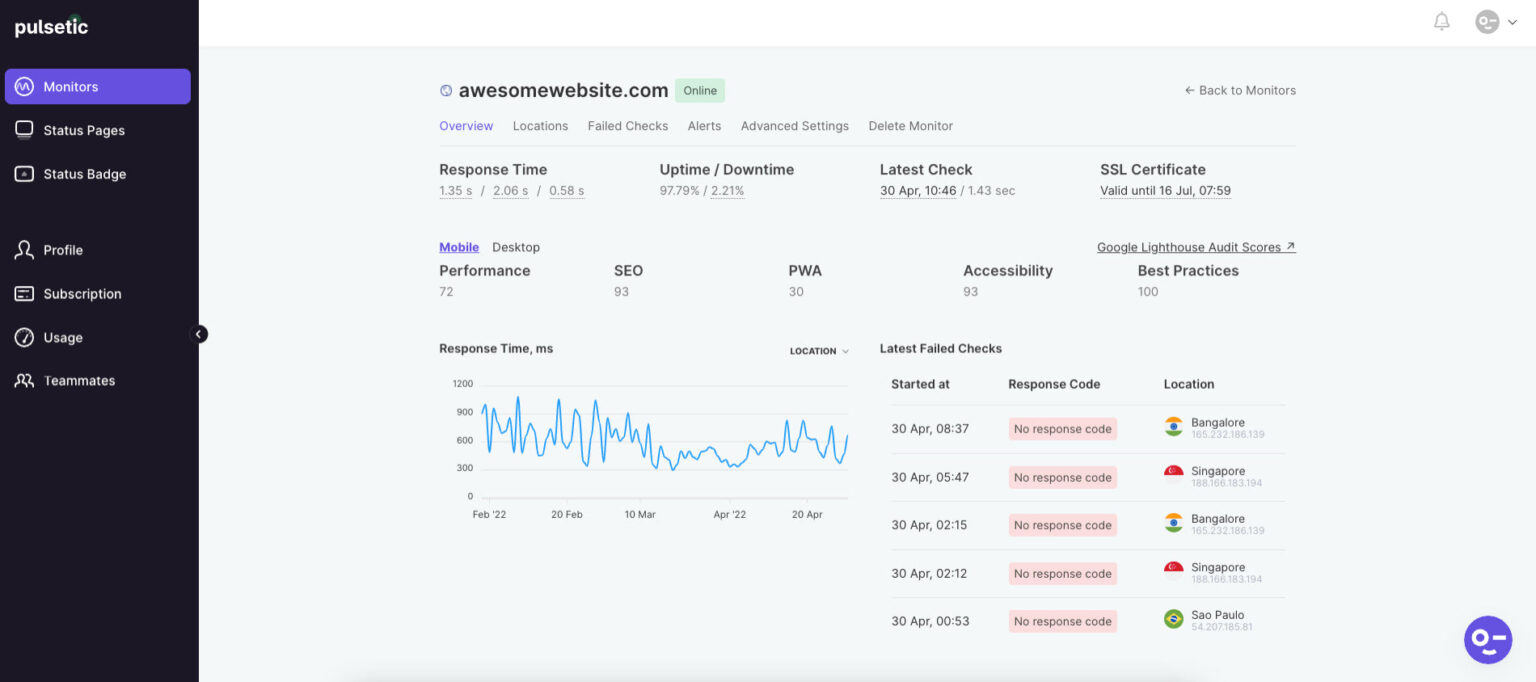The image size is (1536, 682).
Task: Switch to the Desktop Lighthouse scores
Action: point(516,247)
